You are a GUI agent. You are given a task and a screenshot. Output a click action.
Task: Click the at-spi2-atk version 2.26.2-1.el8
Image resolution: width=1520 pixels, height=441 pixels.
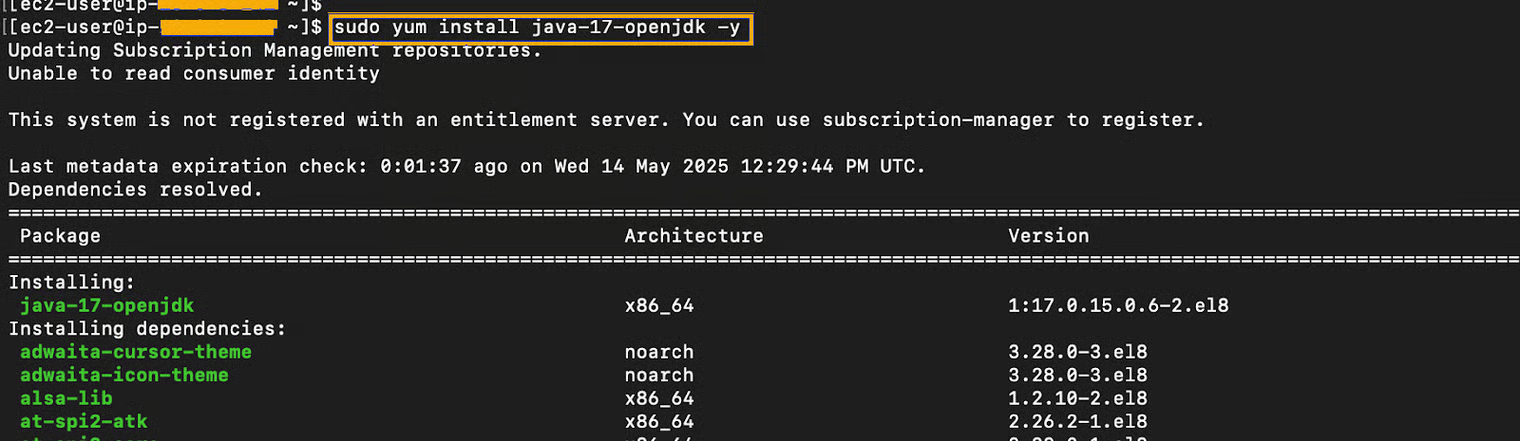coord(1078,421)
